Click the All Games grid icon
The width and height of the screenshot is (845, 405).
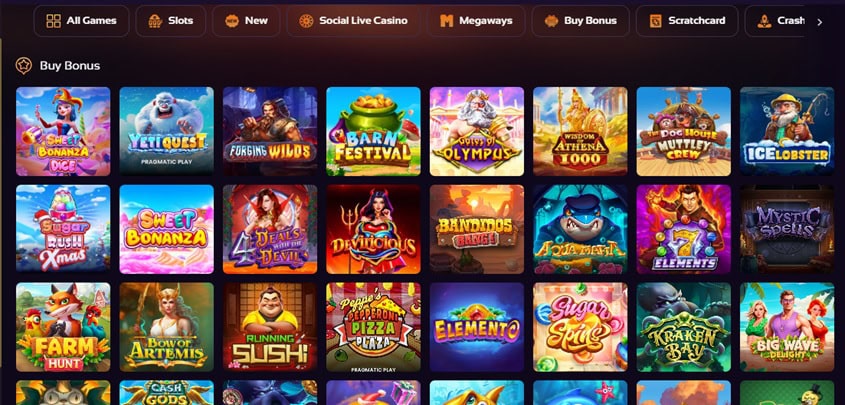[53, 21]
